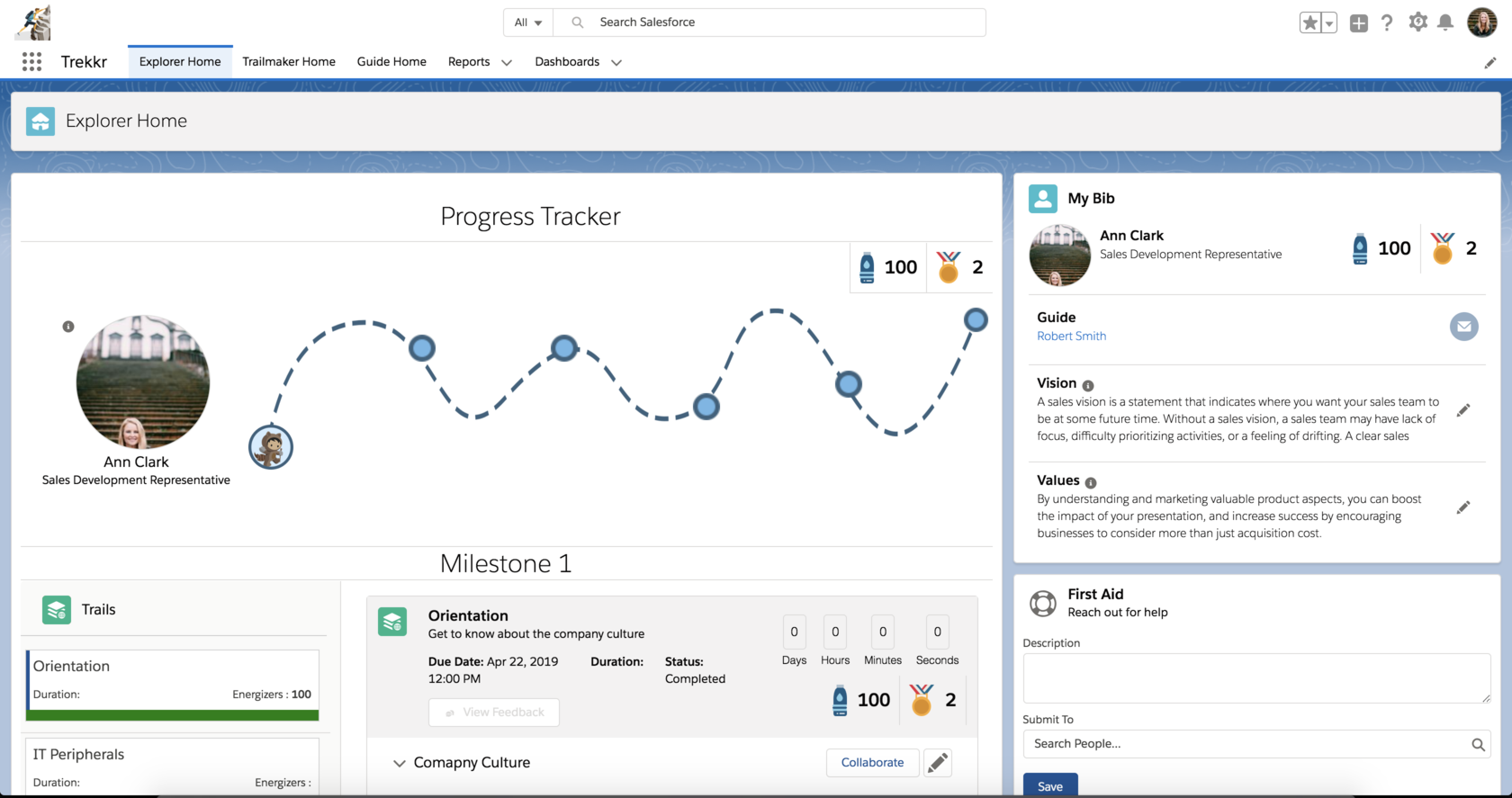
Task: Select the IT Peripherals trail card
Action: 173,767
